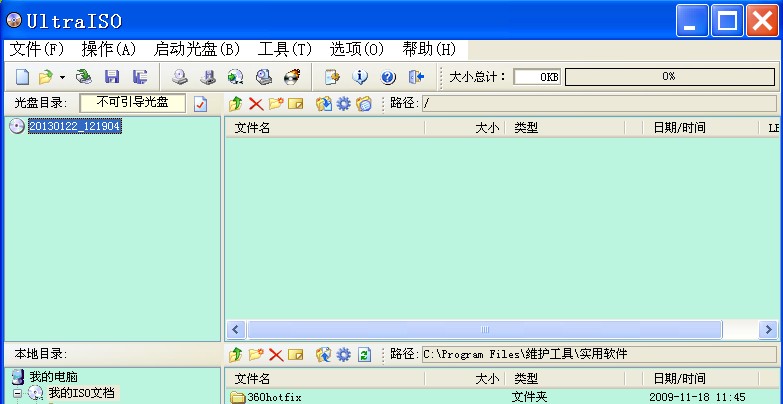
Task: Open the 操作(A) menu
Action: (109, 49)
